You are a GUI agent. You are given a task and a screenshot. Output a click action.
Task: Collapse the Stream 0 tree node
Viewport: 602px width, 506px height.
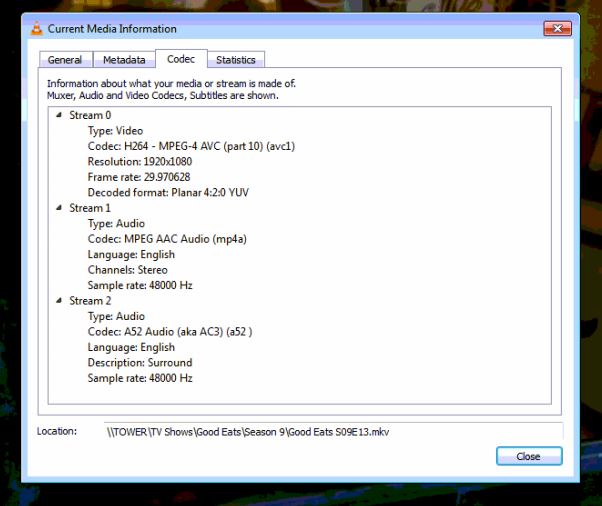click(x=59, y=115)
